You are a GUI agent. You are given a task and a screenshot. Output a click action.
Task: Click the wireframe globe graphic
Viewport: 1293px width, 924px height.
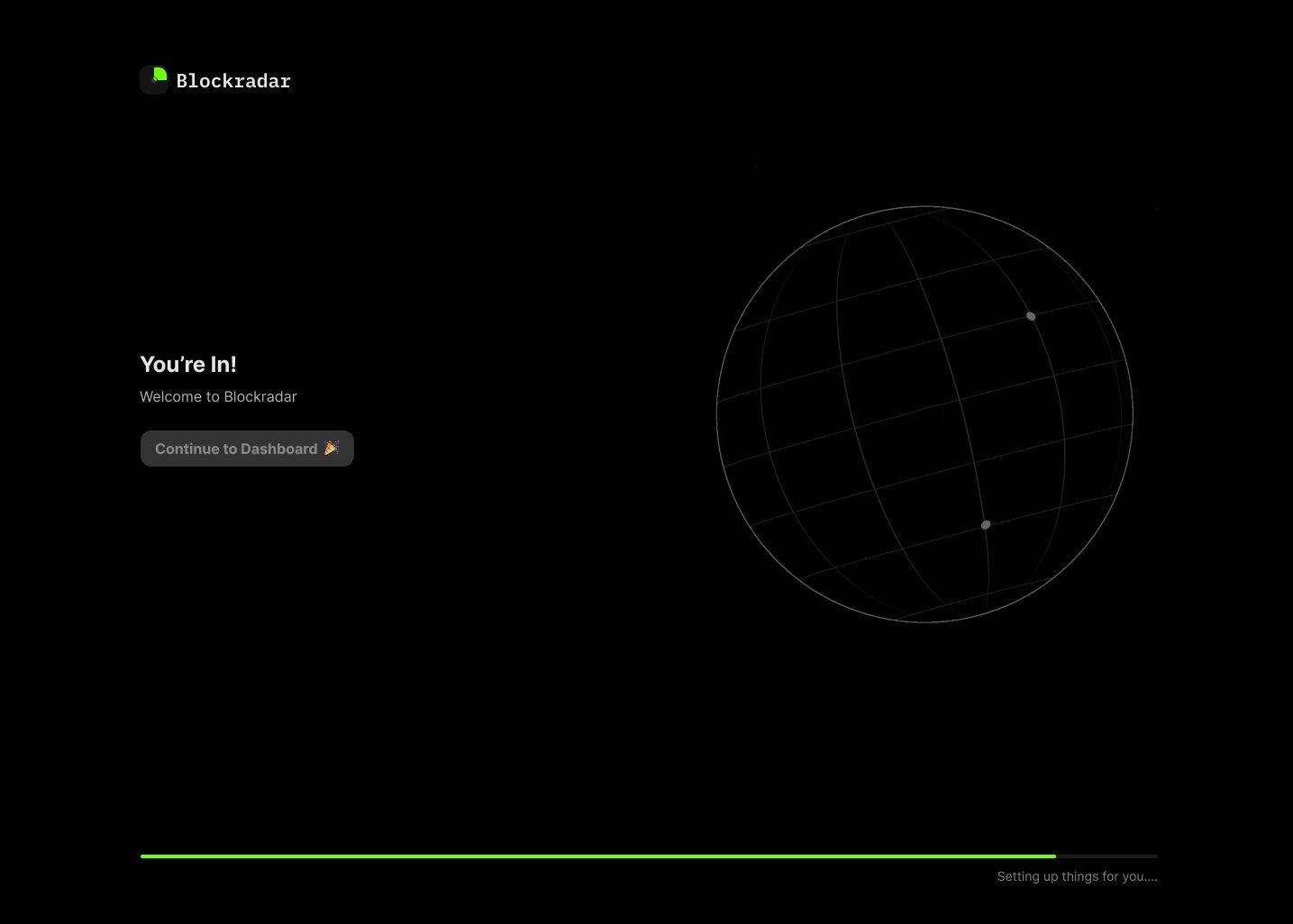(924, 414)
